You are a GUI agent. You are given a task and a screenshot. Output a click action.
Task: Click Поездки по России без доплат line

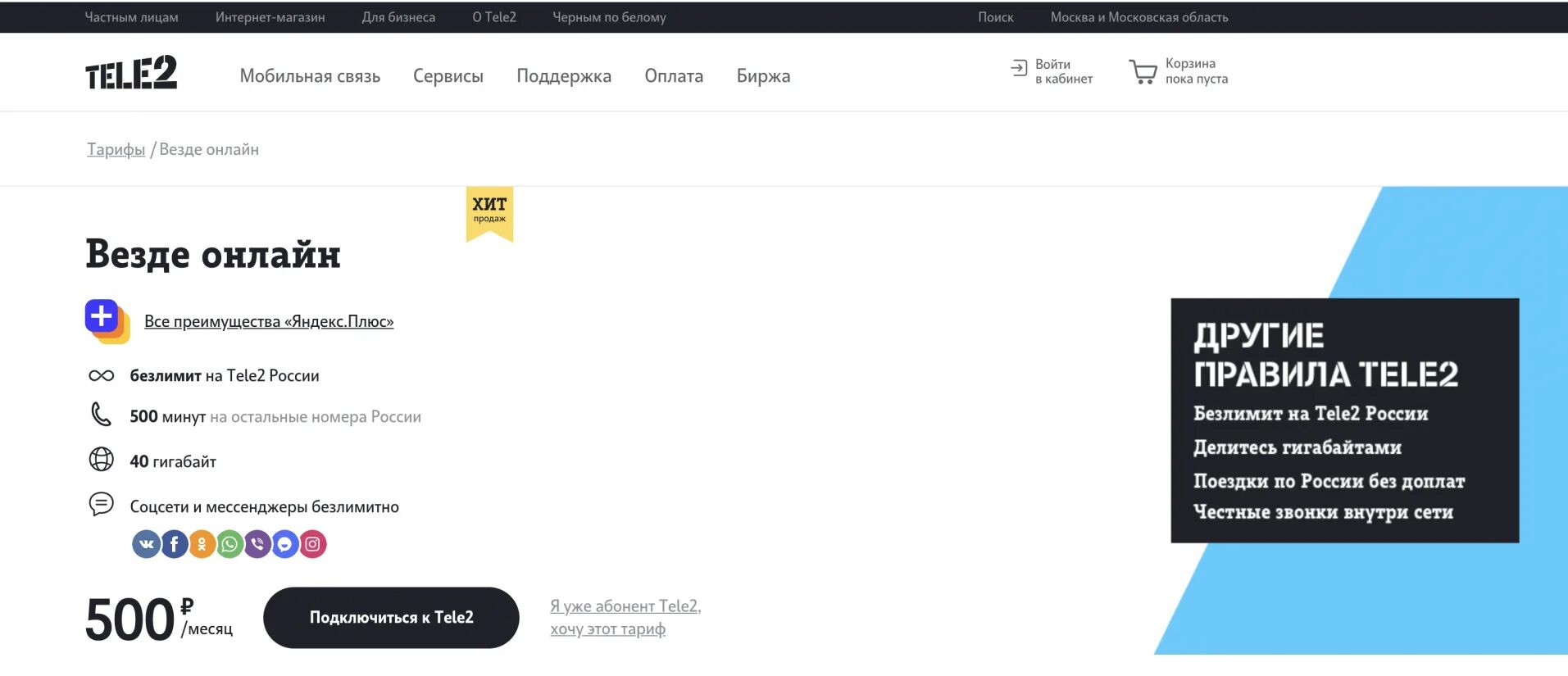1329,481
